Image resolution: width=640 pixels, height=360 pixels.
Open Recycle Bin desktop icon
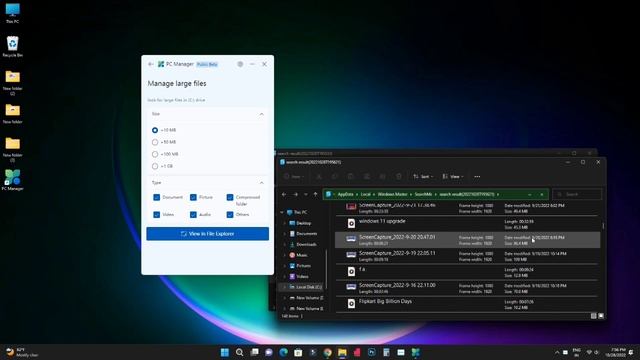(x=13, y=47)
